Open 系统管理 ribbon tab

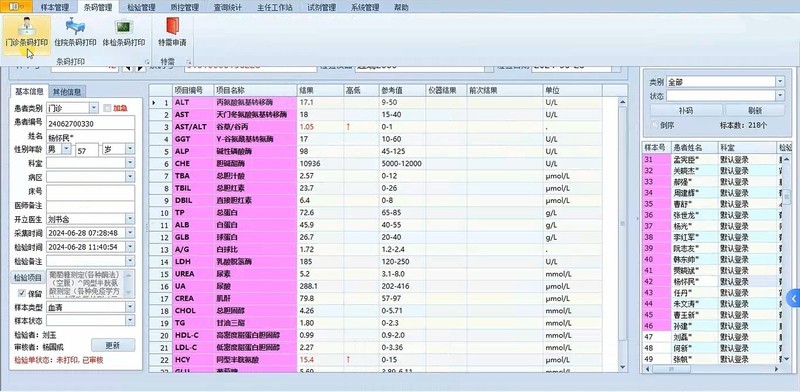click(365, 8)
